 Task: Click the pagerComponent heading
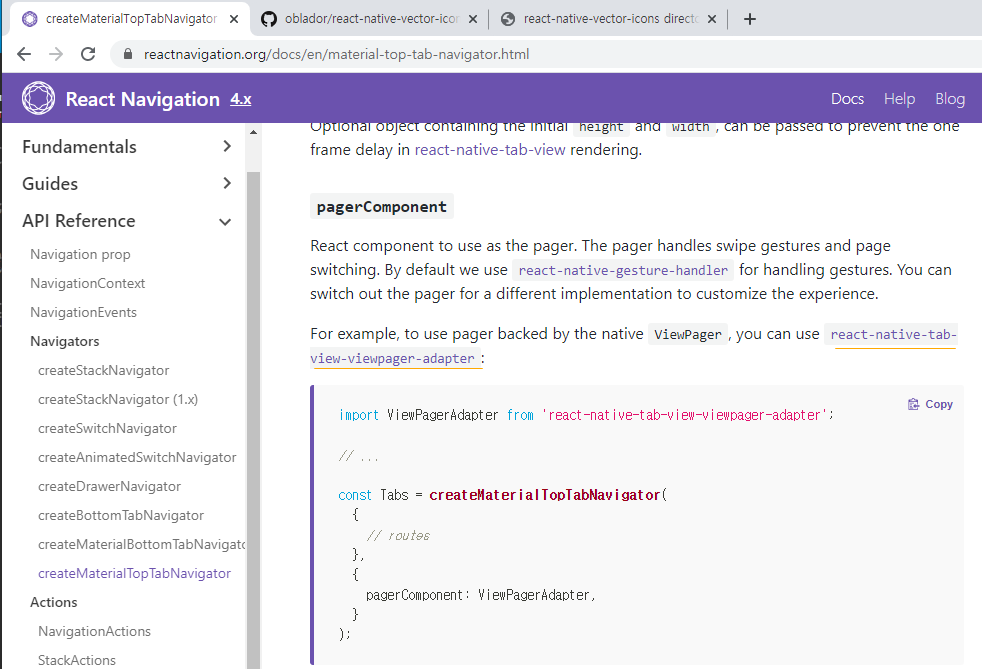click(x=381, y=207)
